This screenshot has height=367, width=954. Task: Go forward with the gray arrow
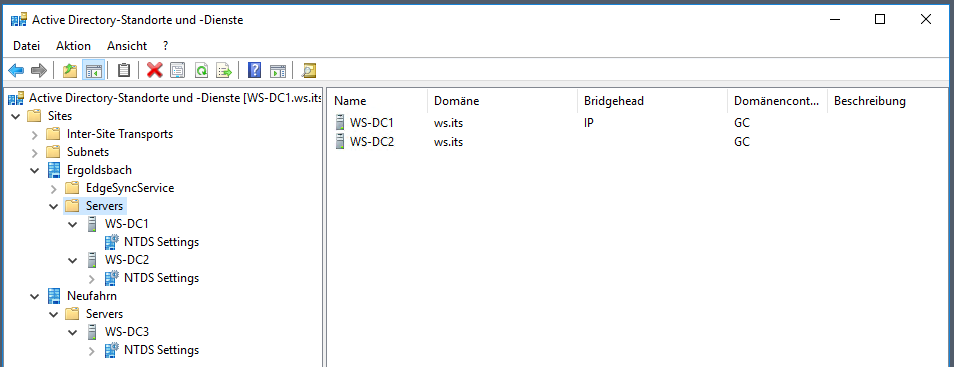[x=38, y=71]
